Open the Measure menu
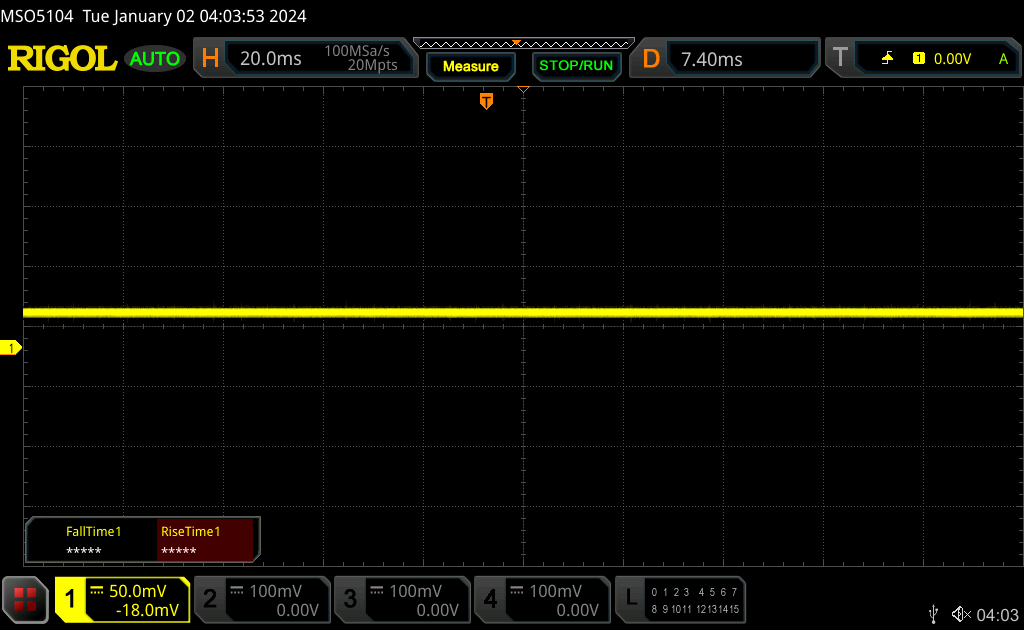 pyautogui.click(x=470, y=66)
